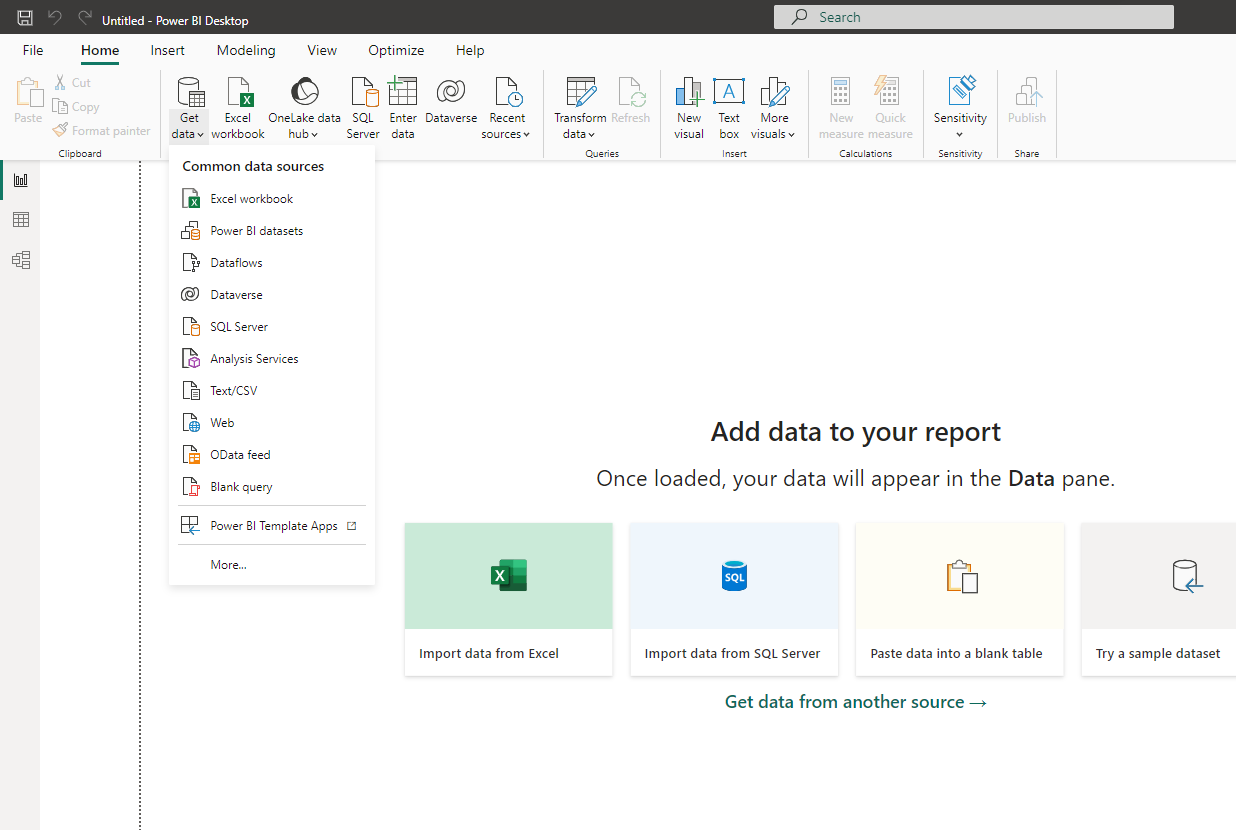1236x830 pixels.
Task: Click the Search box in title bar
Action: coord(974,17)
